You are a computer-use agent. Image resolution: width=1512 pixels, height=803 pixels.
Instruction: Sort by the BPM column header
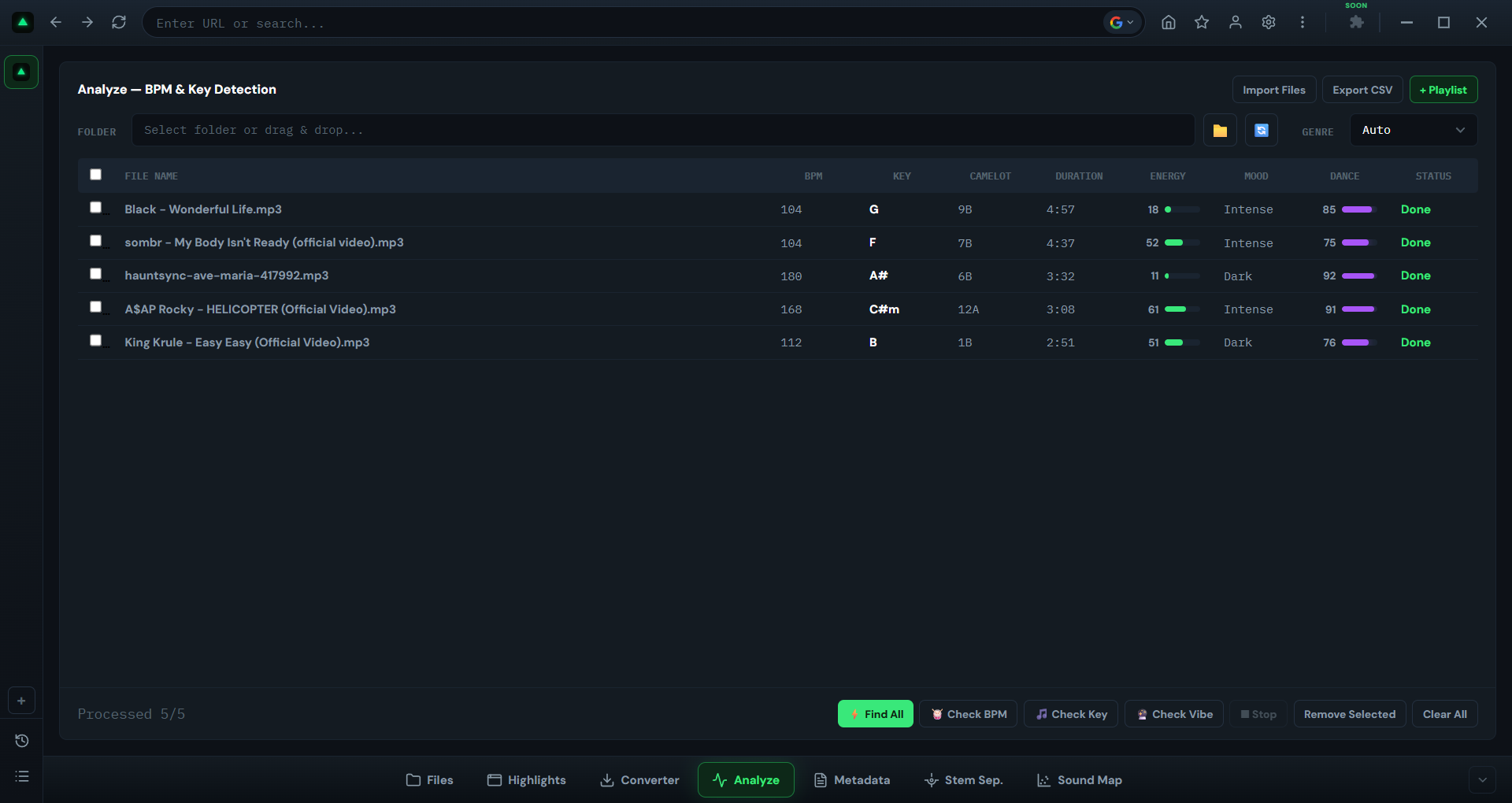[x=813, y=176]
